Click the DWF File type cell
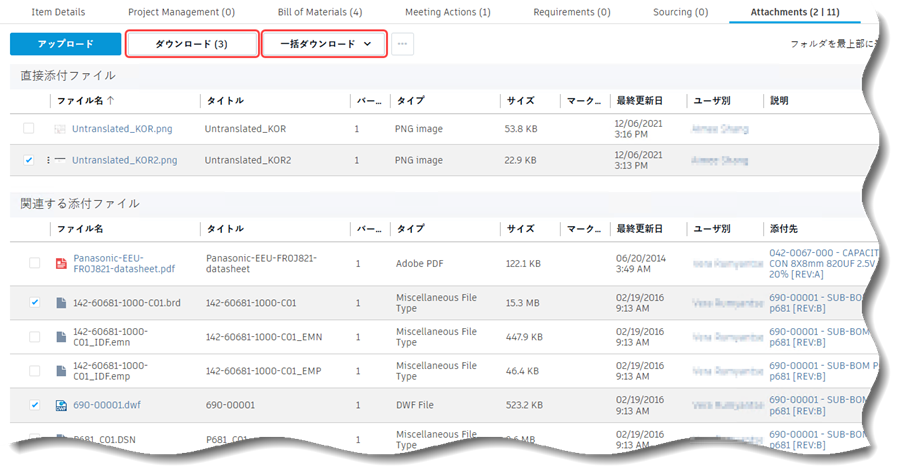Image resolution: width=900 pixels, height=475 pixels. click(x=414, y=405)
